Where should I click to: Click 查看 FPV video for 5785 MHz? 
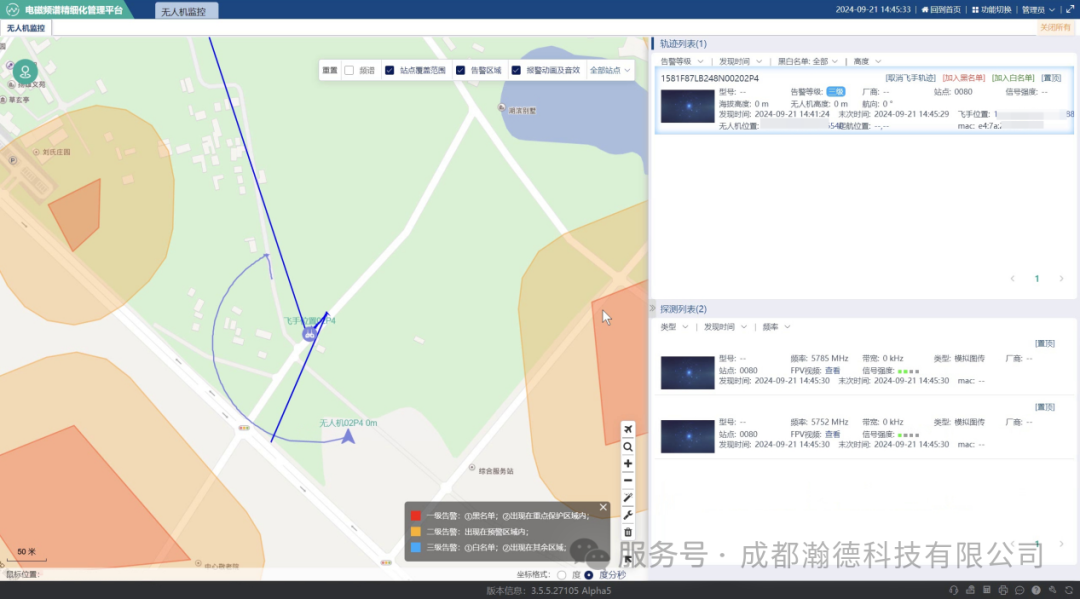tap(833, 370)
